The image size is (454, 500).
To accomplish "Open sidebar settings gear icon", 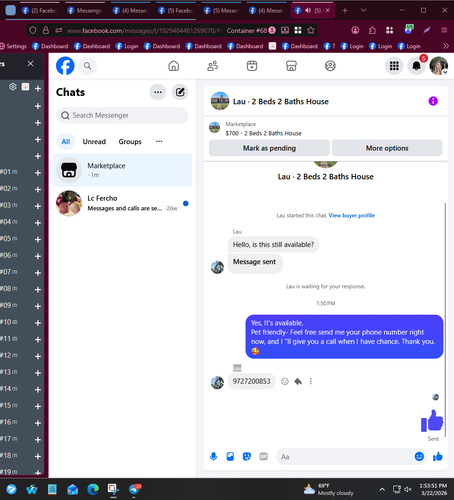I will pos(13,87).
